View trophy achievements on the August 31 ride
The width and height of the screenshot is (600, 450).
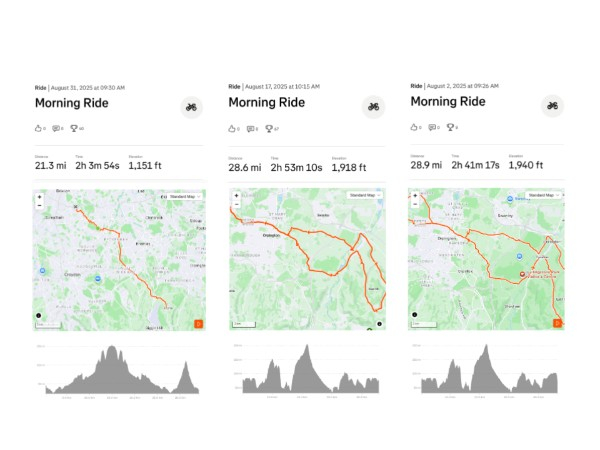(75, 128)
